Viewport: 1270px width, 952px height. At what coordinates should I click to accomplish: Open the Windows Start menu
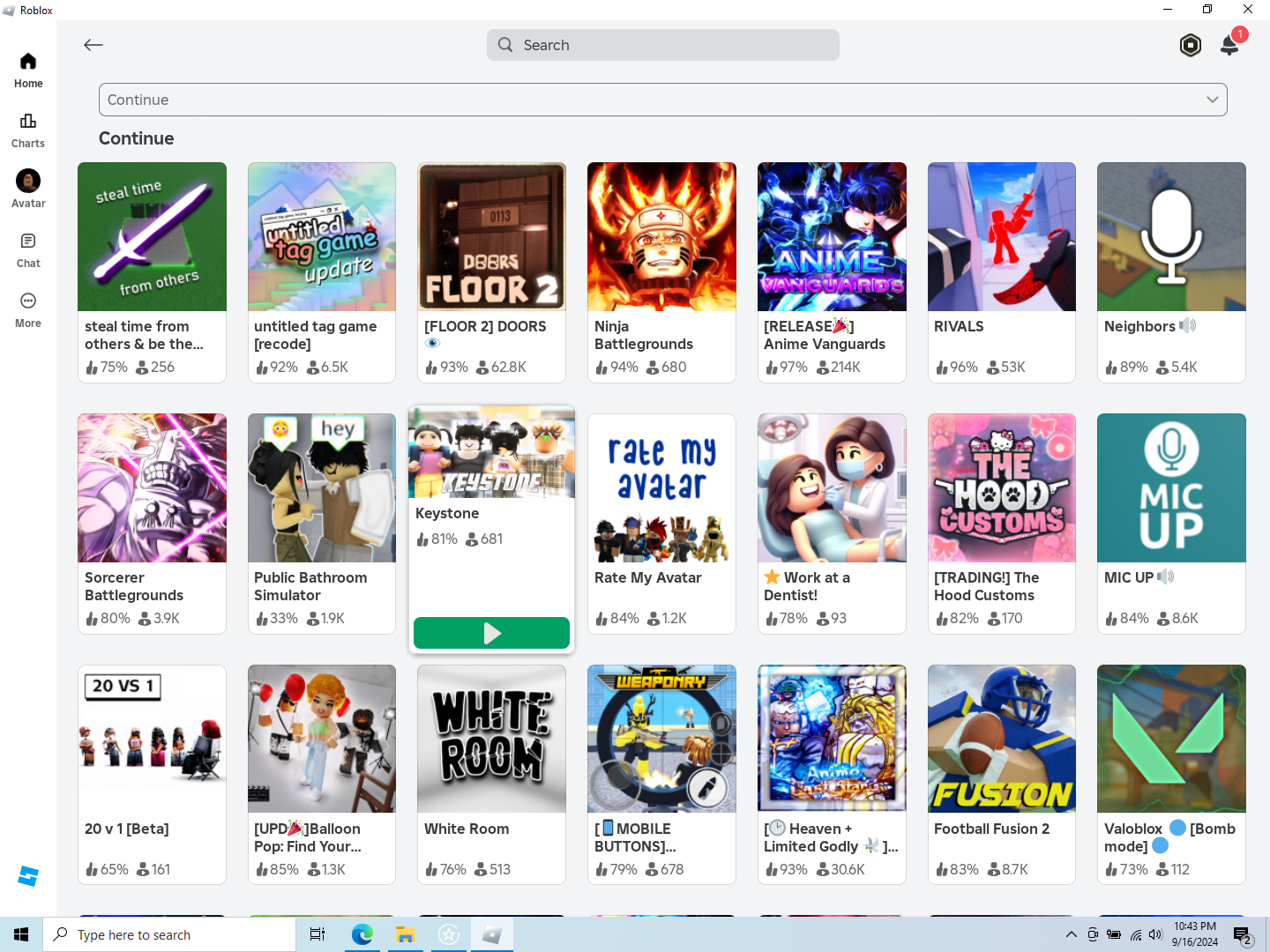coord(21,934)
